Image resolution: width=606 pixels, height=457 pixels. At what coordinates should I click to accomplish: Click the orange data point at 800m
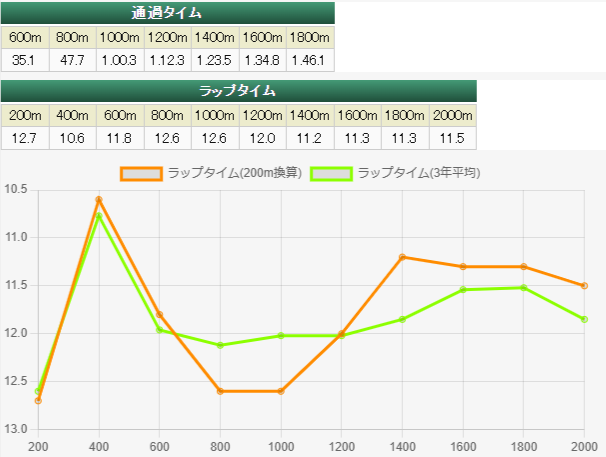[220, 391]
